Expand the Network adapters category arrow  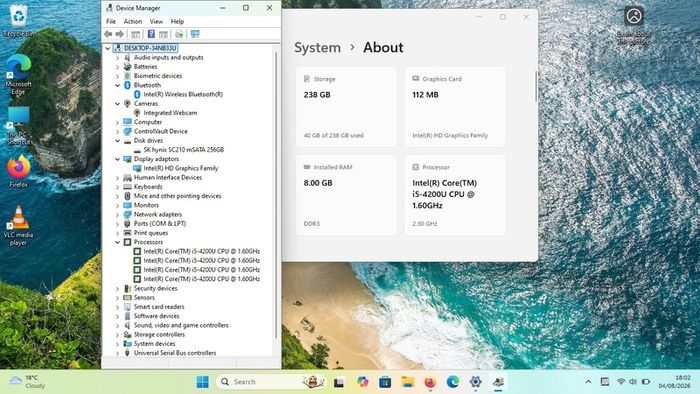point(117,215)
